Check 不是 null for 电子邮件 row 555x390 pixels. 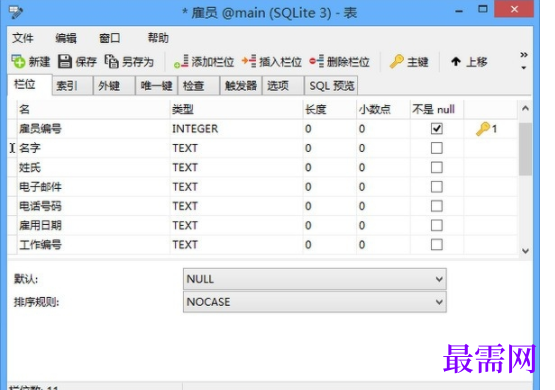tap(436, 187)
